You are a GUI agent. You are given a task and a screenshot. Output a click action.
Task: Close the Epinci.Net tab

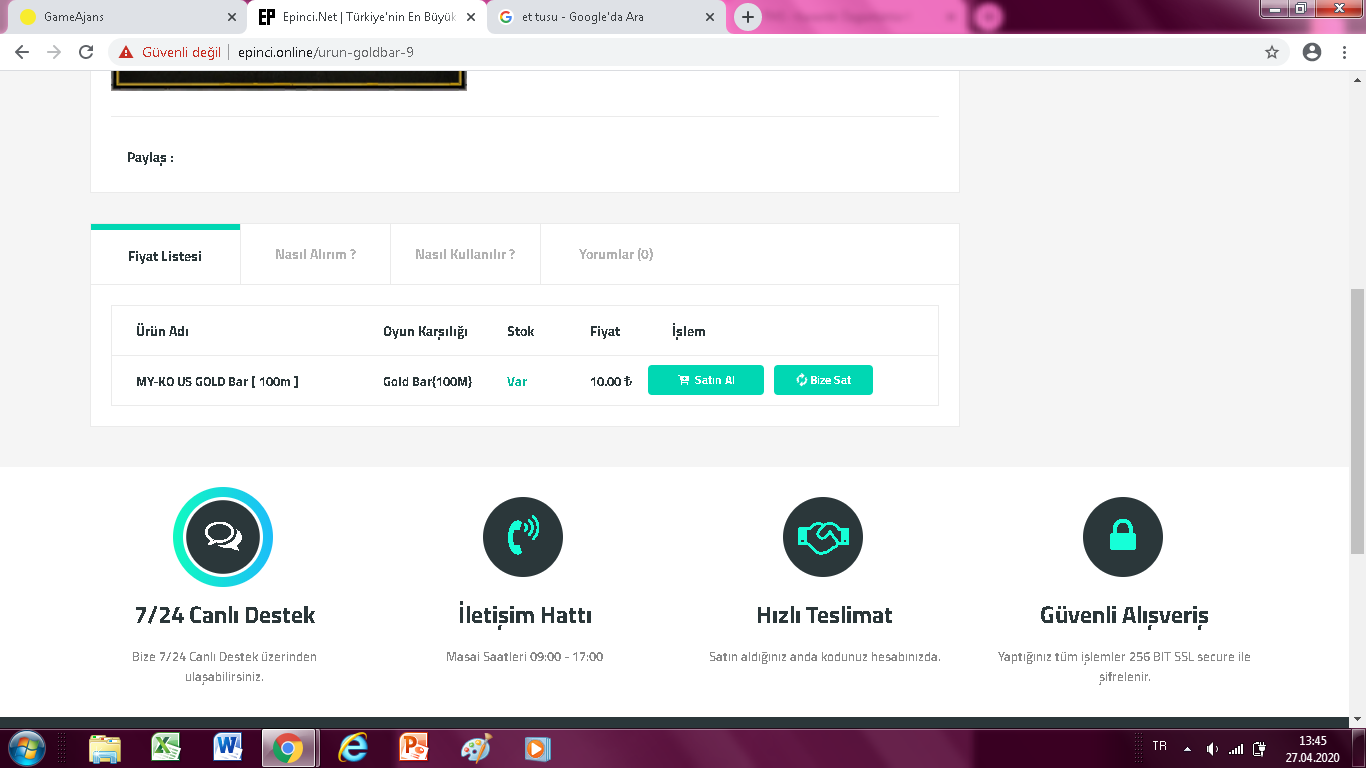tap(471, 17)
